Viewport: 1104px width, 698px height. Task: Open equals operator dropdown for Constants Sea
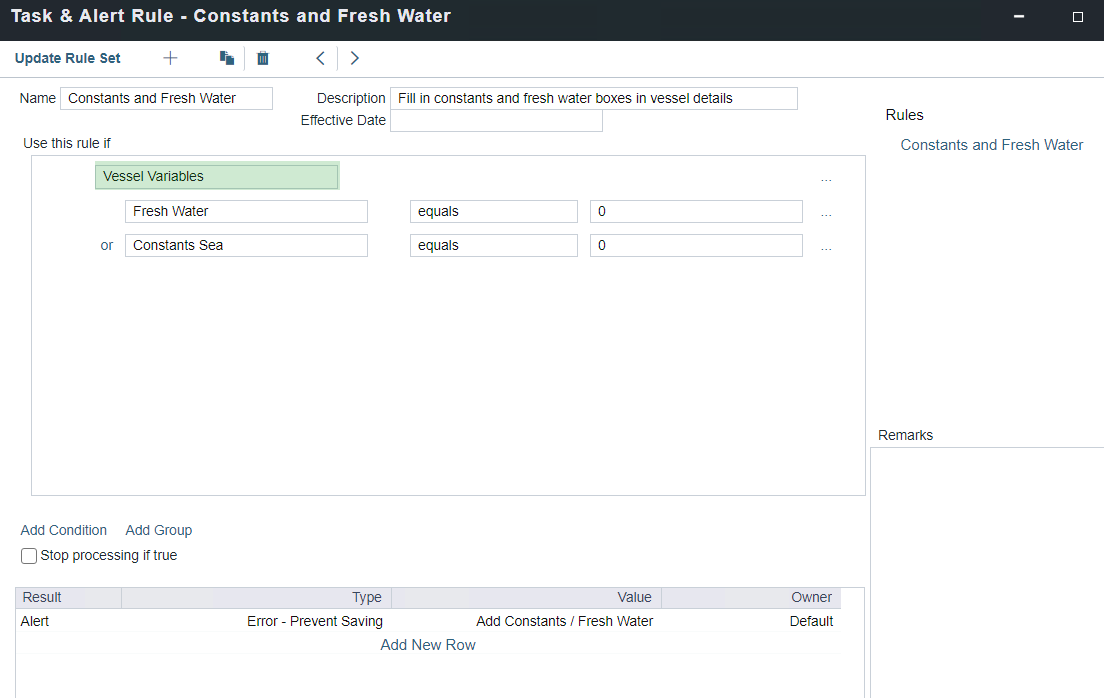click(493, 245)
